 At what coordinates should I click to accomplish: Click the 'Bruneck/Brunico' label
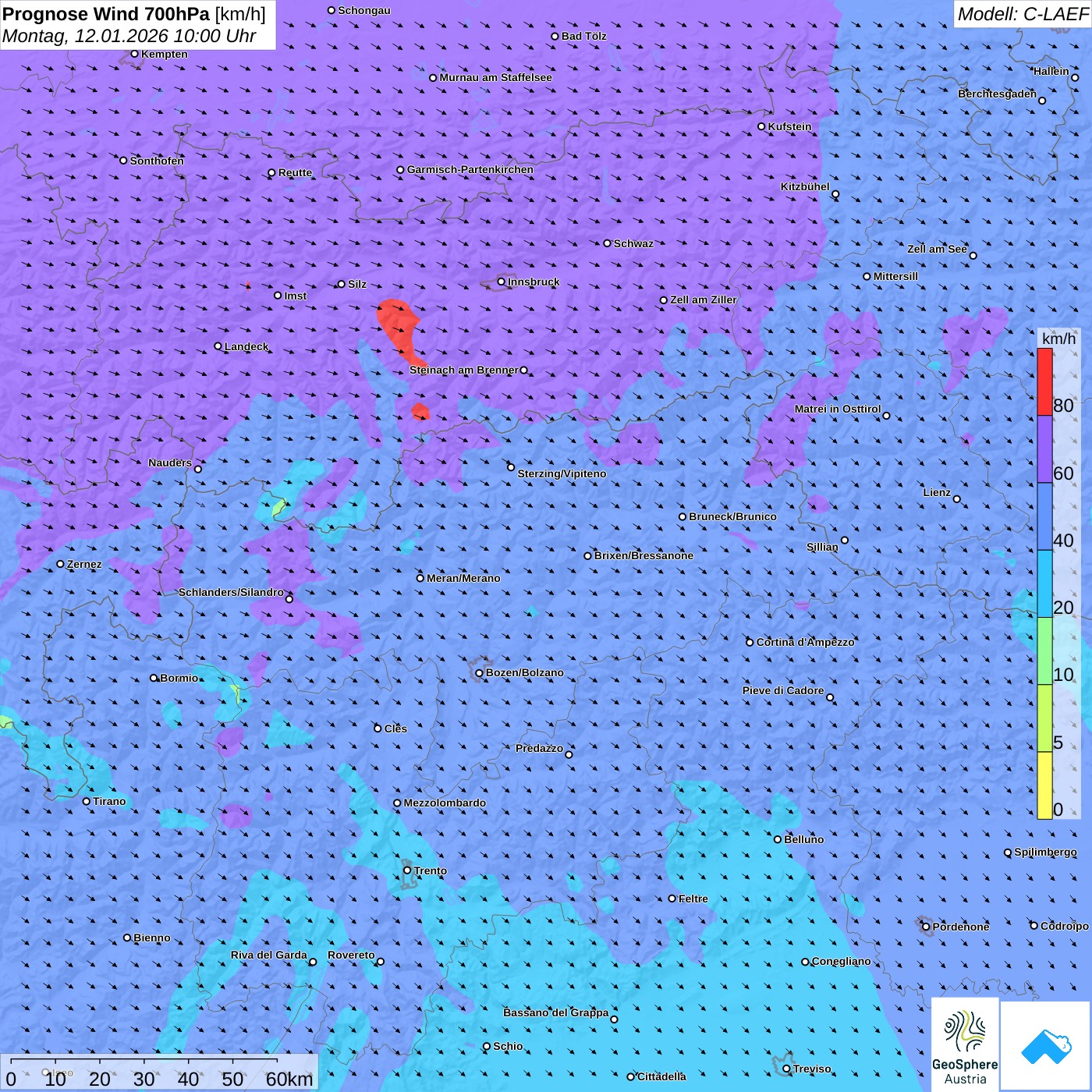(x=732, y=516)
